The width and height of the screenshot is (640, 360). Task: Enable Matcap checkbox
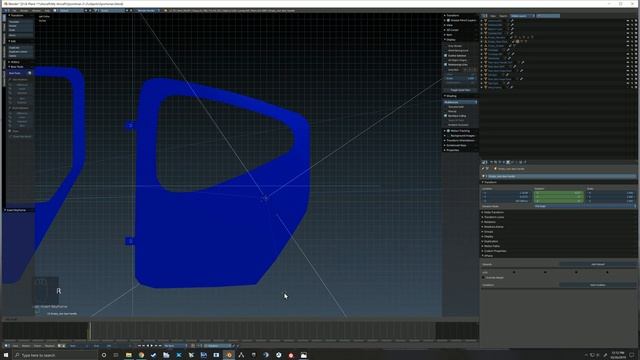(446, 111)
